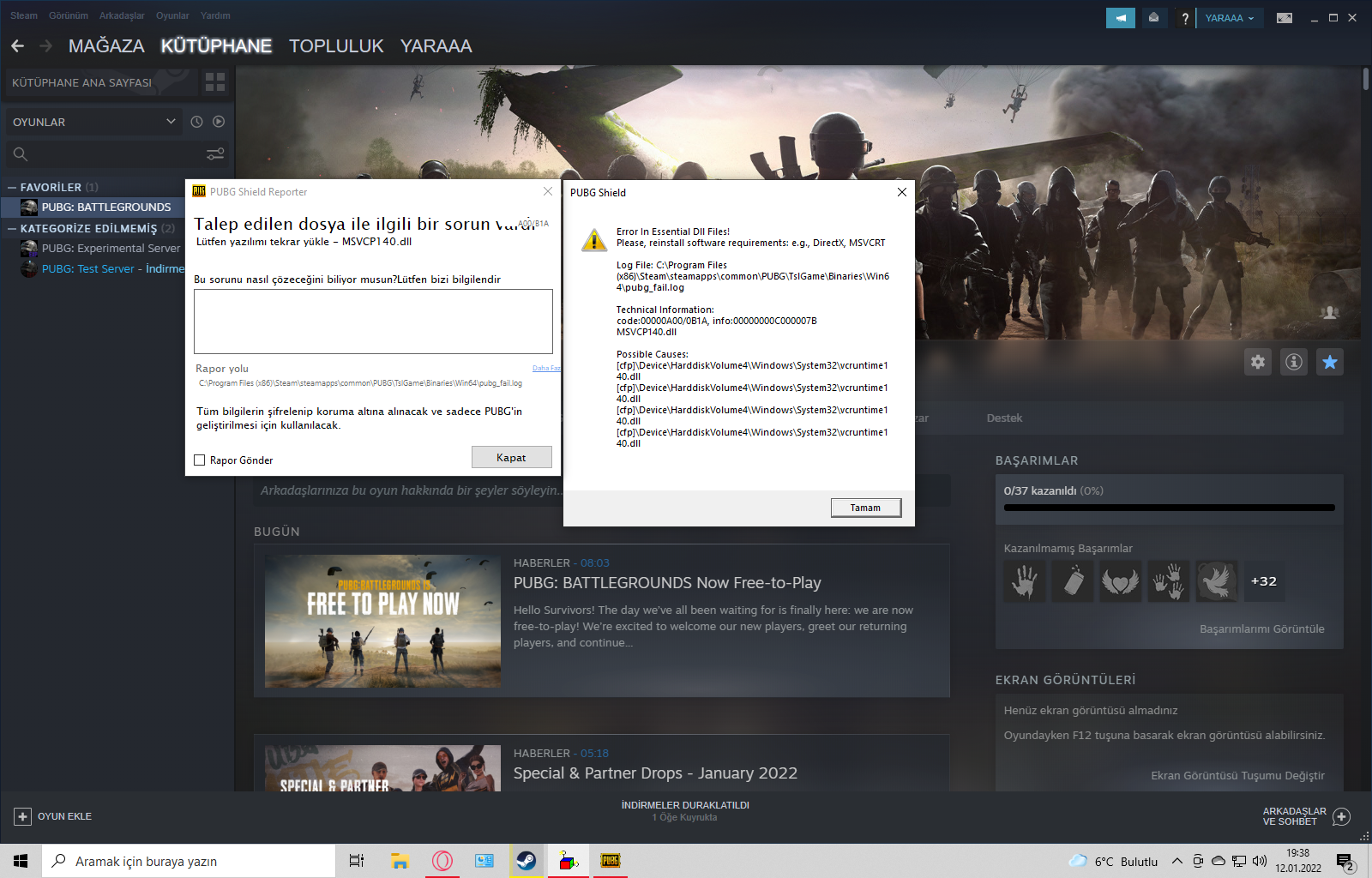Open Başarımlarını Görüntüle link

(1261, 628)
